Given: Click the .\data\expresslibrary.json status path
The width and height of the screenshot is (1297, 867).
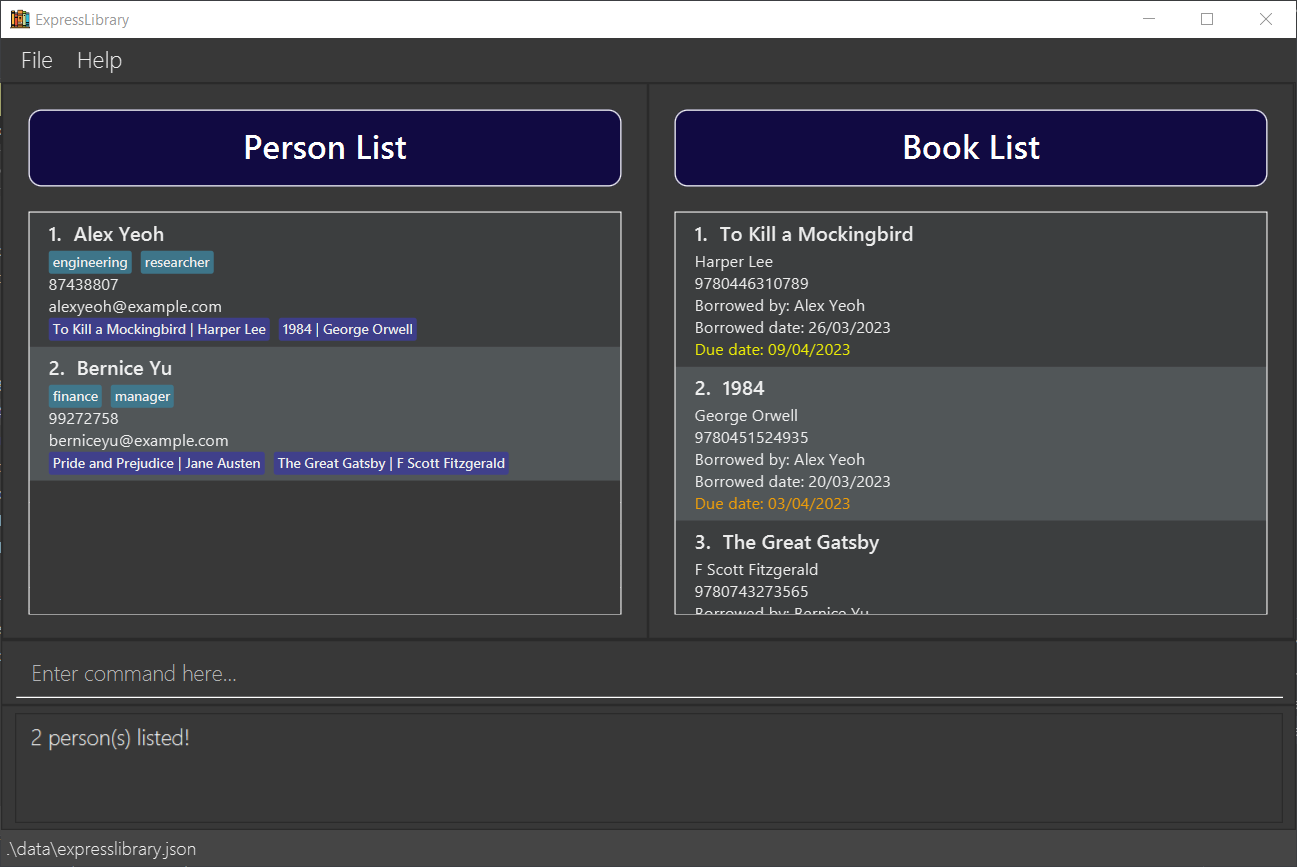Looking at the screenshot, I should (101, 850).
